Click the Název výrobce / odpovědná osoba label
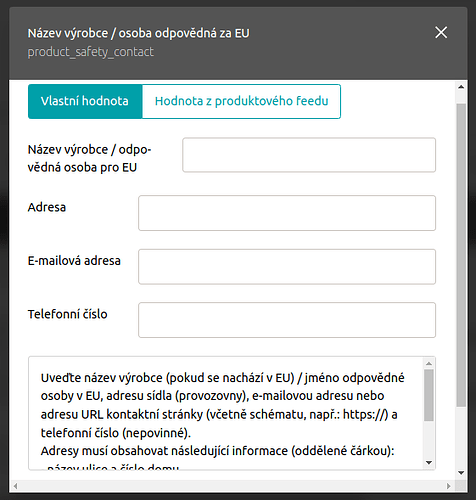This screenshot has height=500, width=476. [89, 158]
